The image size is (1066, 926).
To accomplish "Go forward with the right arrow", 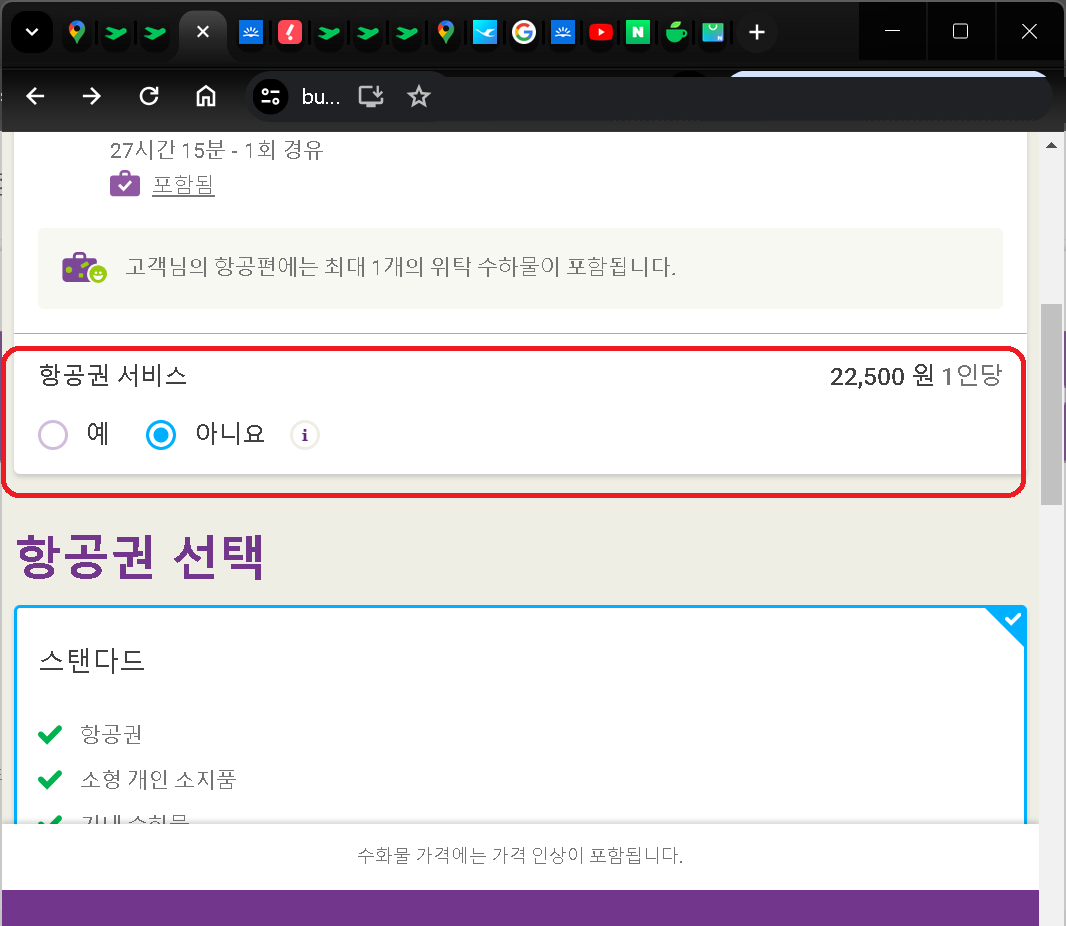I will point(91,97).
